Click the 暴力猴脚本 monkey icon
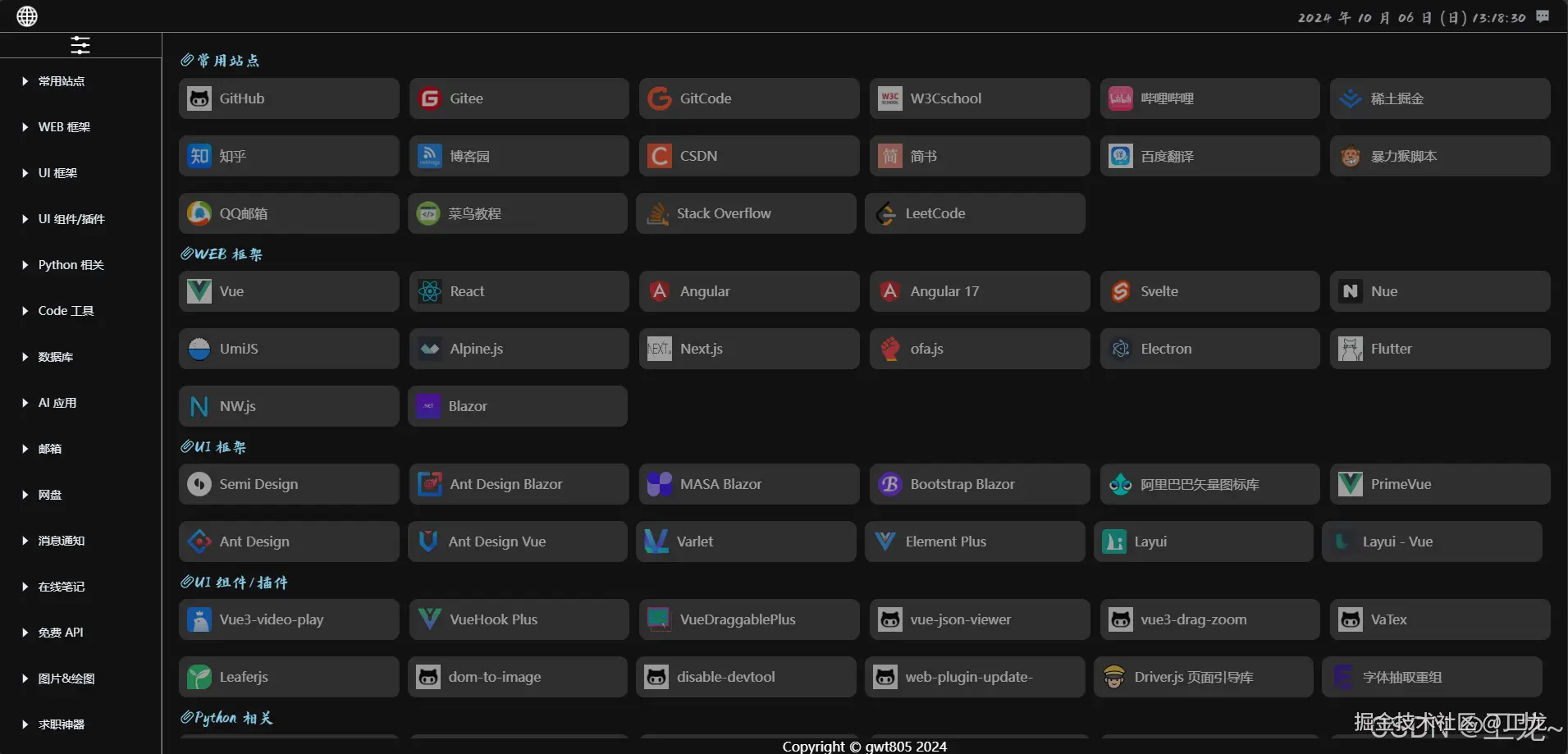 click(x=1351, y=156)
